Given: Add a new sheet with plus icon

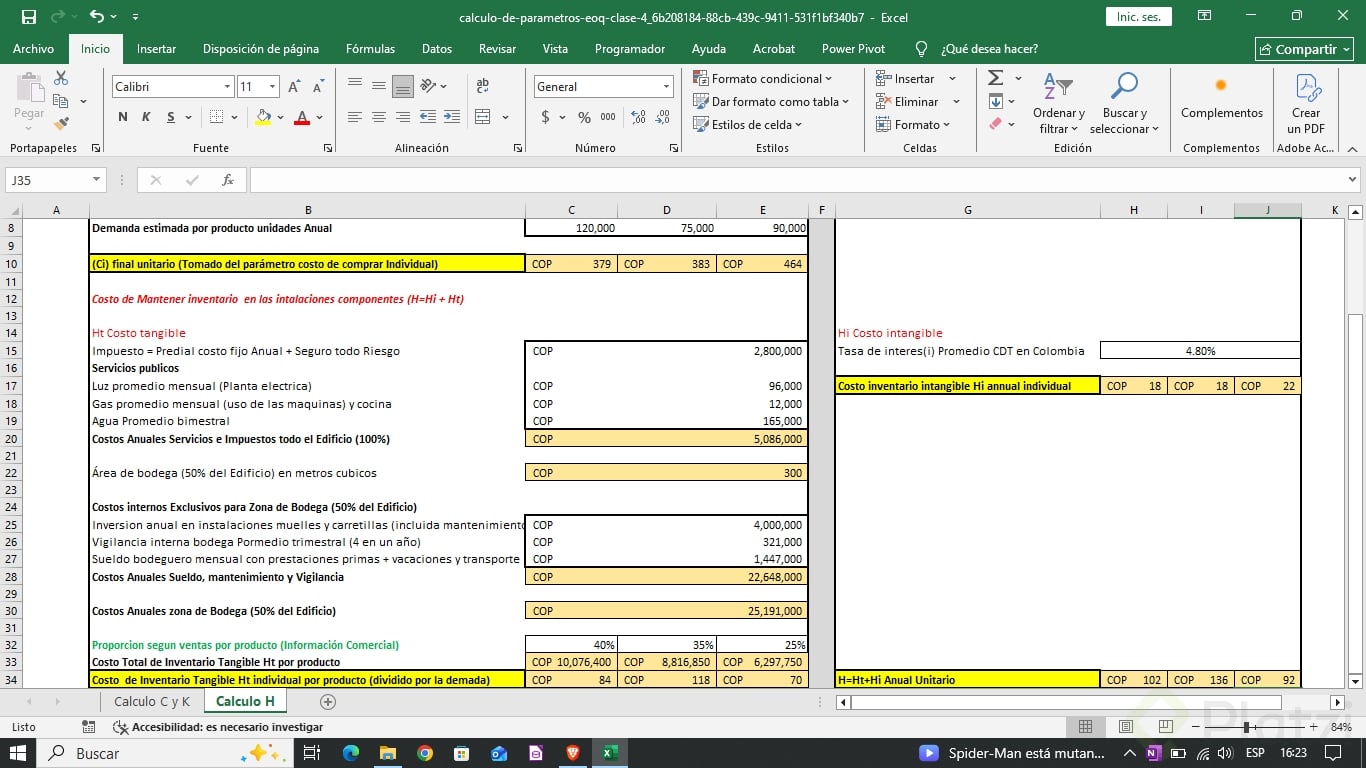Looking at the screenshot, I should 327,702.
